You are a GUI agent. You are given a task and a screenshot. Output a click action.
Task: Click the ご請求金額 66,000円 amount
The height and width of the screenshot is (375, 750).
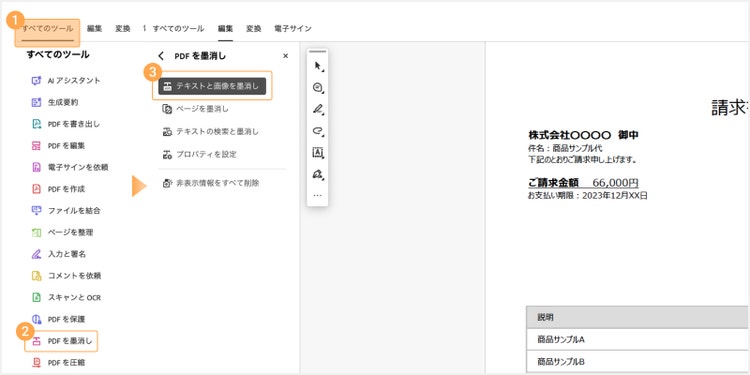pyautogui.click(x=583, y=183)
